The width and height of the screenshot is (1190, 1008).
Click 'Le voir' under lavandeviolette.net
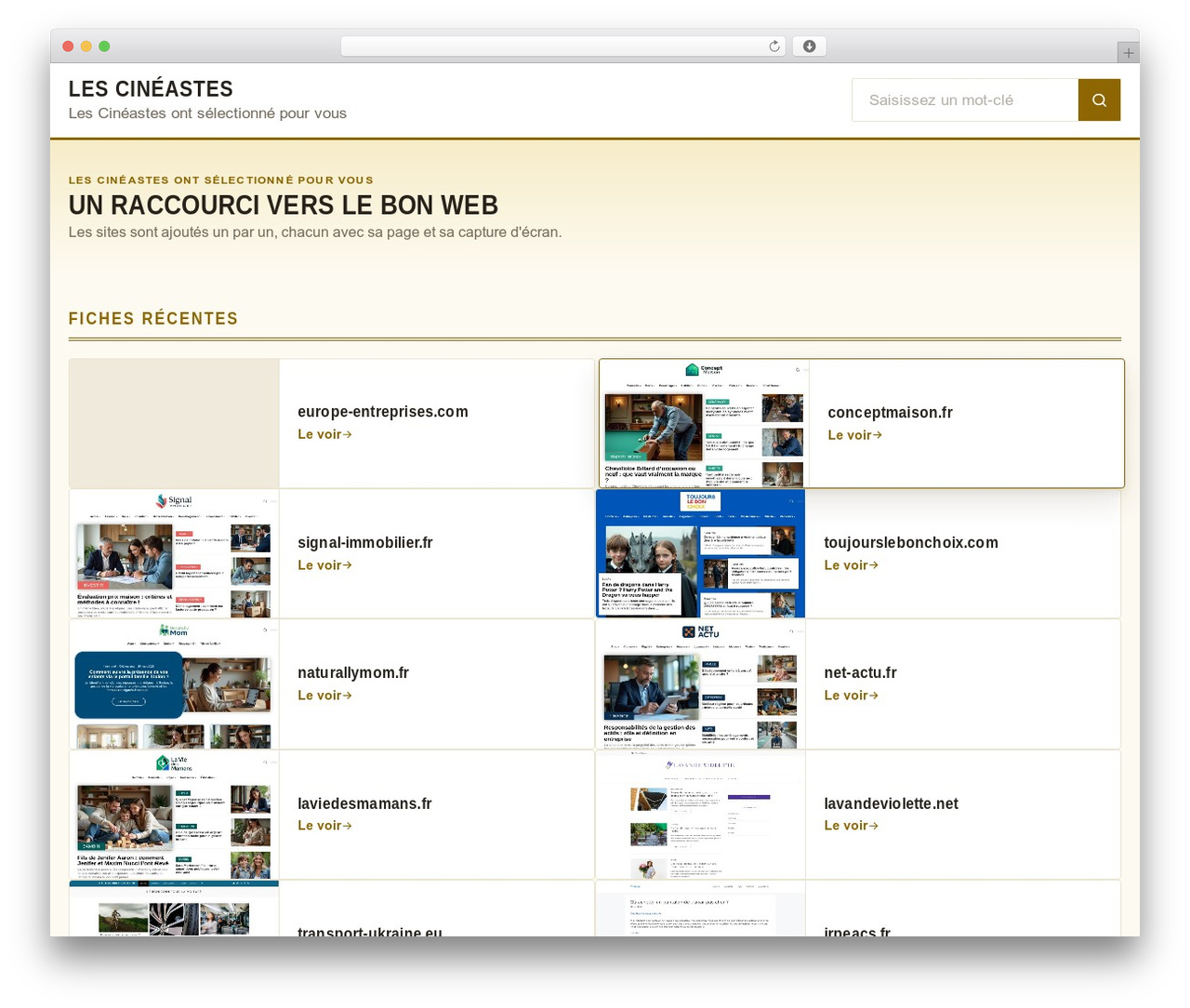(x=851, y=826)
